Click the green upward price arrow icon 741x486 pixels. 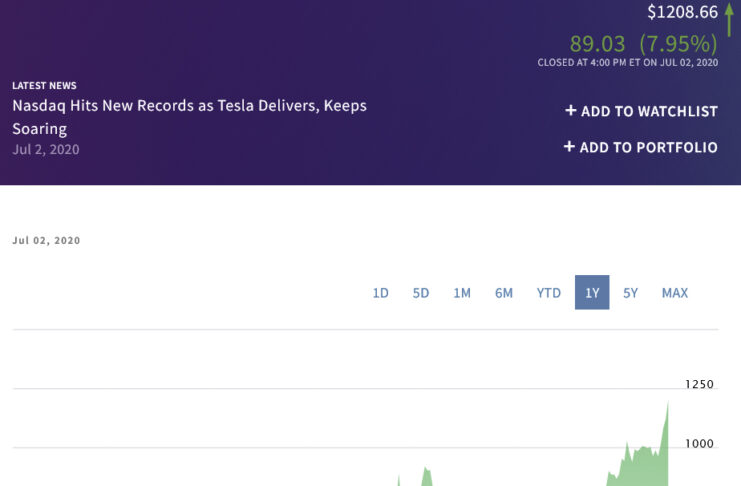click(x=728, y=17)
